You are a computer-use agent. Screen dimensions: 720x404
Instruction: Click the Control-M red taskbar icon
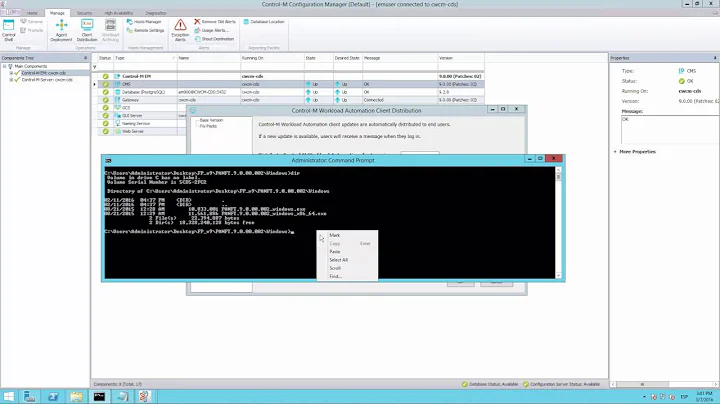[x=145, y=396]
